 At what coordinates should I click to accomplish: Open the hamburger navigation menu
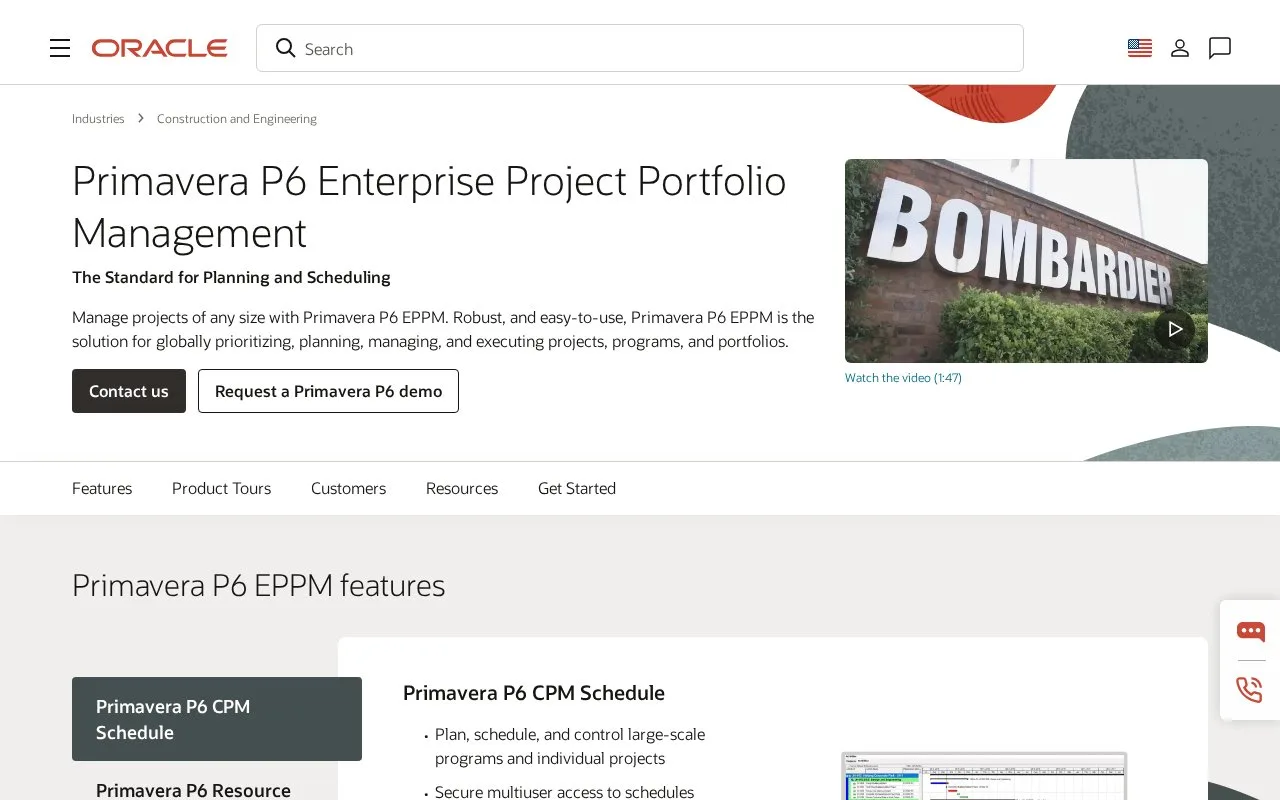coord(60,48)
